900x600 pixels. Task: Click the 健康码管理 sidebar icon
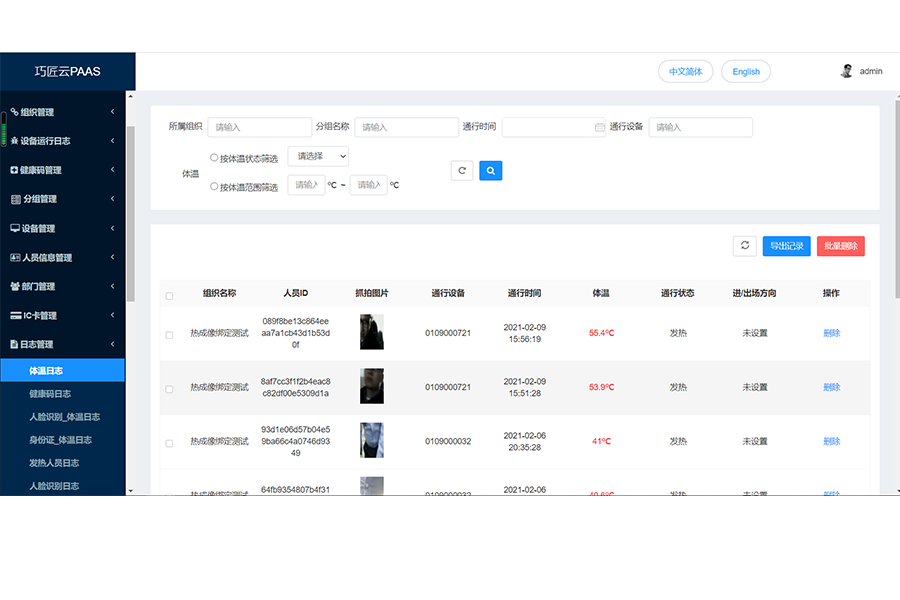point(14,170)
